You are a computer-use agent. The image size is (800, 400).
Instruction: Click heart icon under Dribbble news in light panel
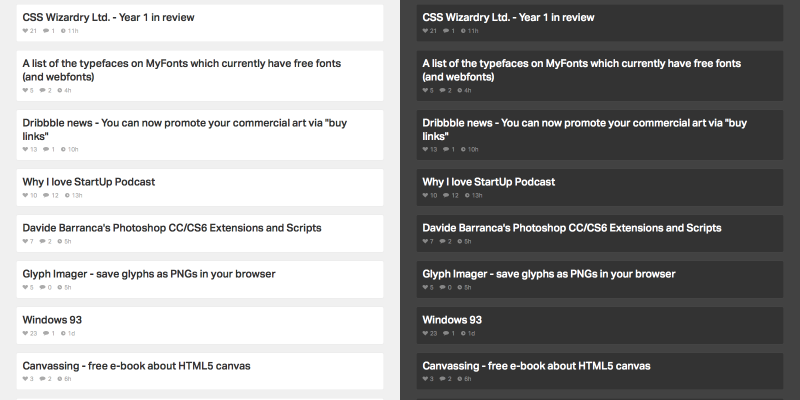point(25,149)
